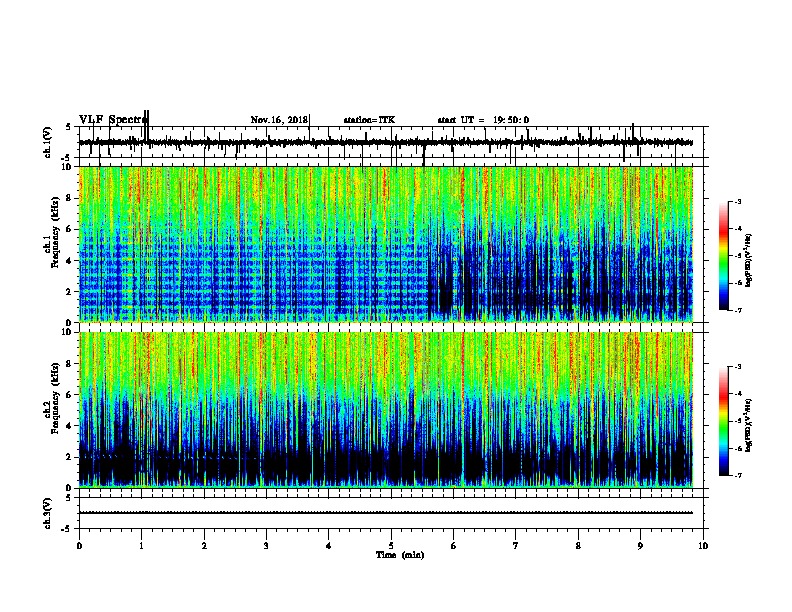Image resolution: width=792 pixels, height=612 pixels.
Task: Click the ch.2 spectrogram '4' kHz tick label
Action: (70, 426)
